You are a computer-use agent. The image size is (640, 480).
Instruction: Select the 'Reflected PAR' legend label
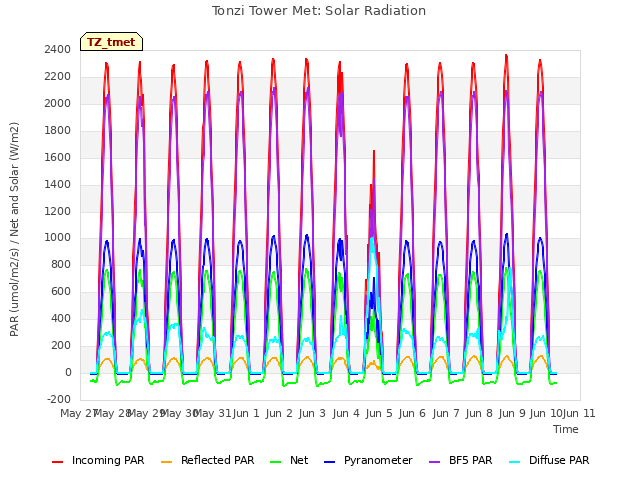(218, 460)
